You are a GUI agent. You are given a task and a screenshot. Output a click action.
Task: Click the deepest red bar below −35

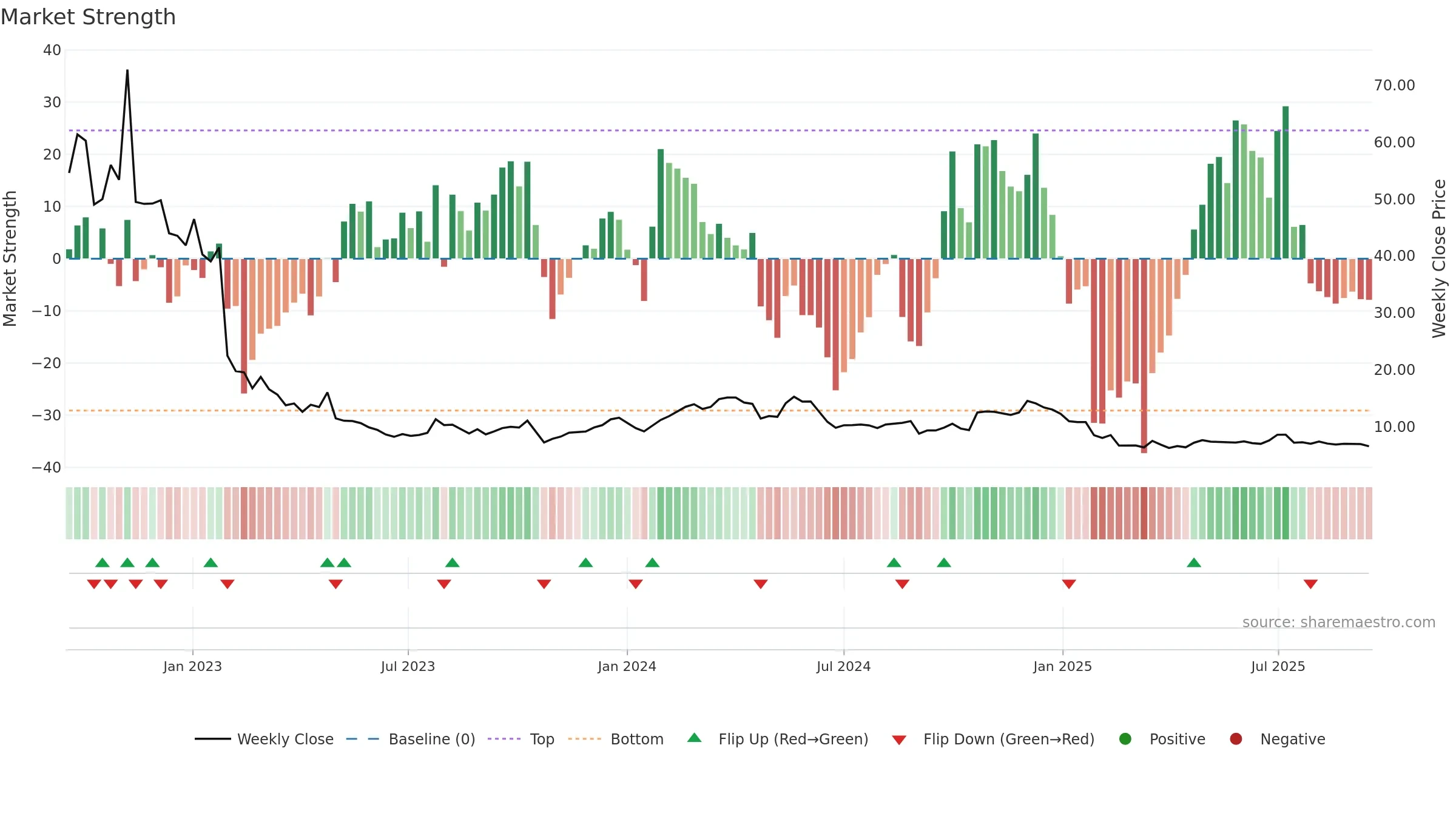(x=1144, y=356)
